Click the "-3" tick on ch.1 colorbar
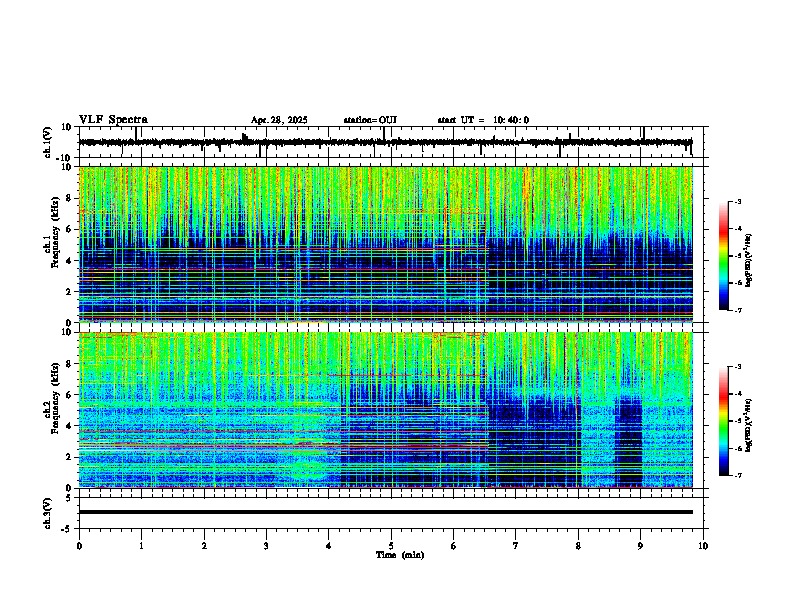 click(738, 202)
